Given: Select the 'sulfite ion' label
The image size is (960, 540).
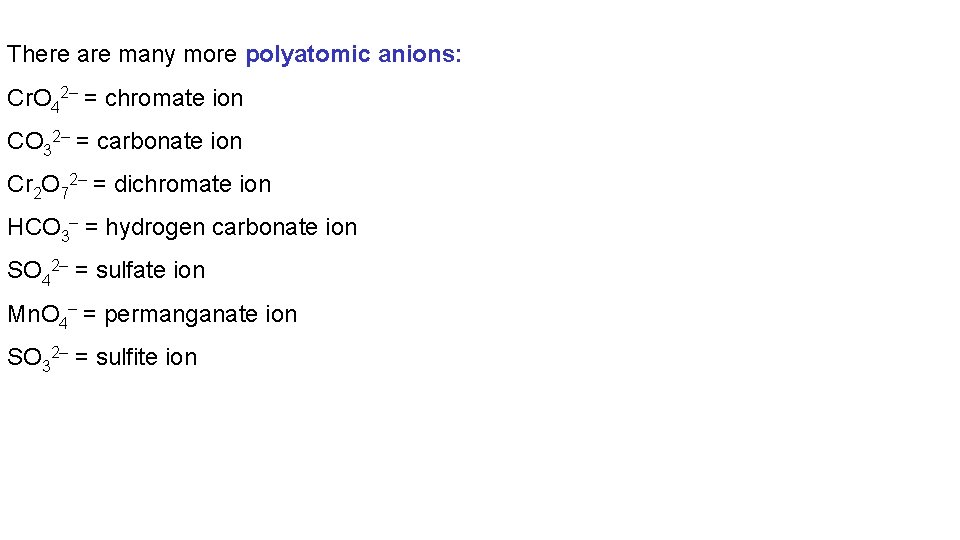Looking at the screenshot, I should (x=146, y=357).
